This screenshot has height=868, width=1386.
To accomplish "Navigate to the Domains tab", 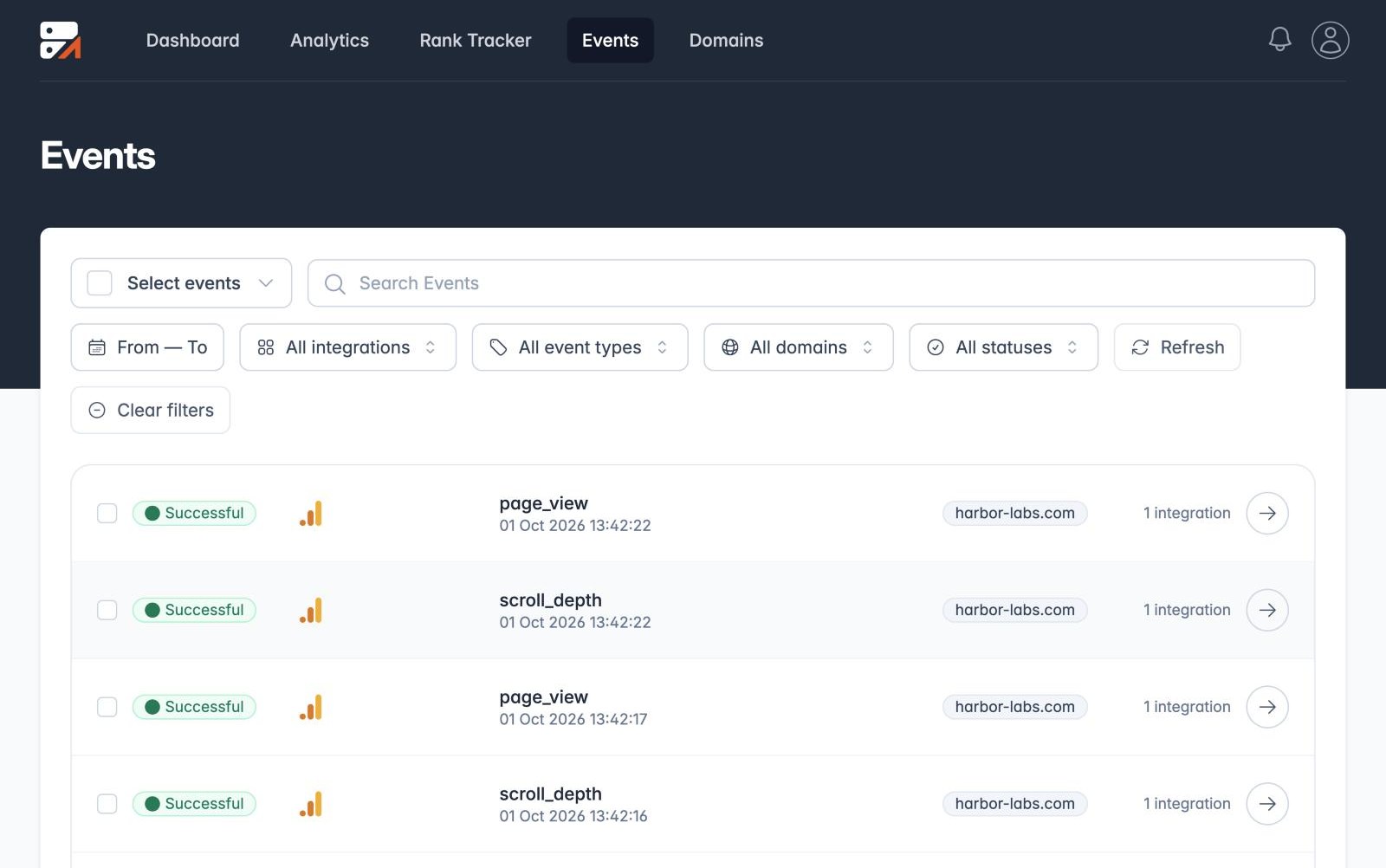I will coord(726,40).
